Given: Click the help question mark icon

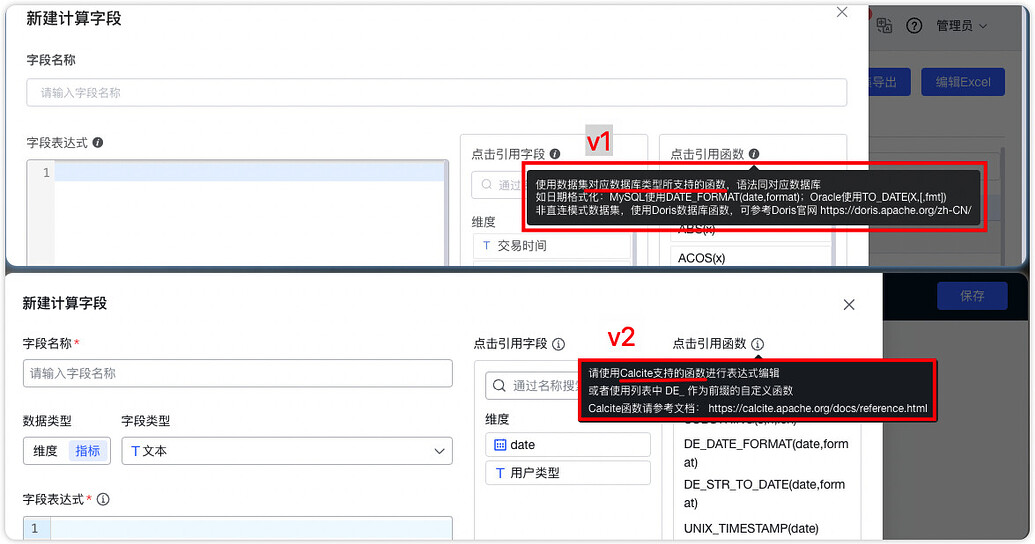Looking at the screenshot, I should [914, 26].
